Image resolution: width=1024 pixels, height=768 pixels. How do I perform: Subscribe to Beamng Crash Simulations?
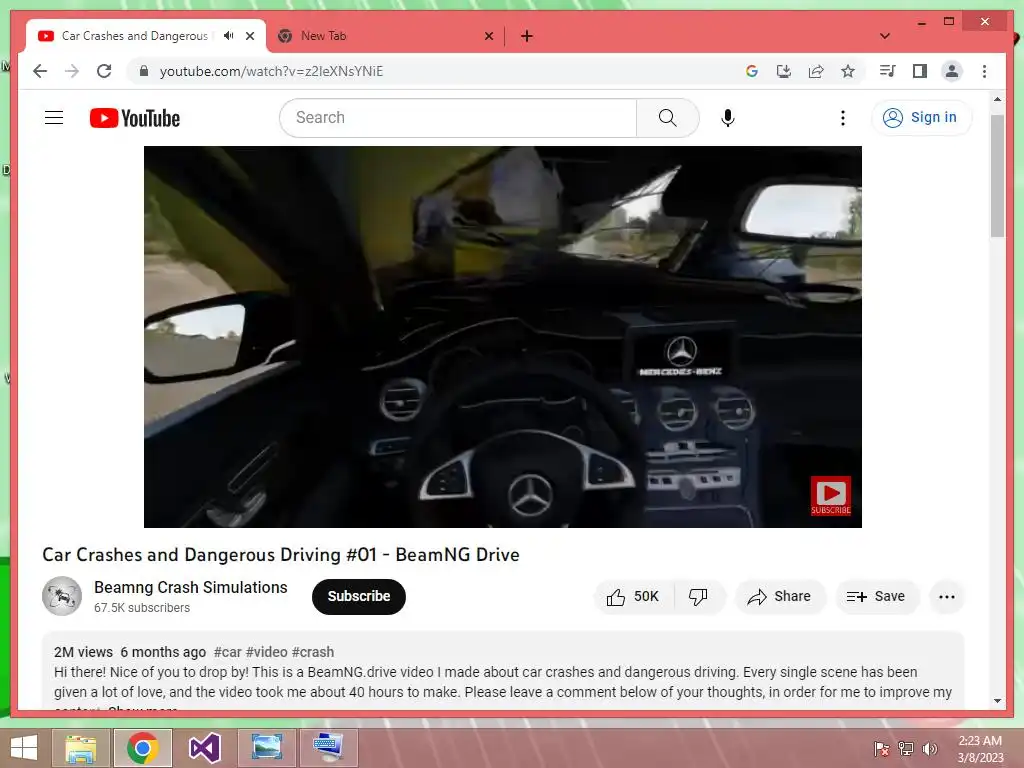[359, 596]
